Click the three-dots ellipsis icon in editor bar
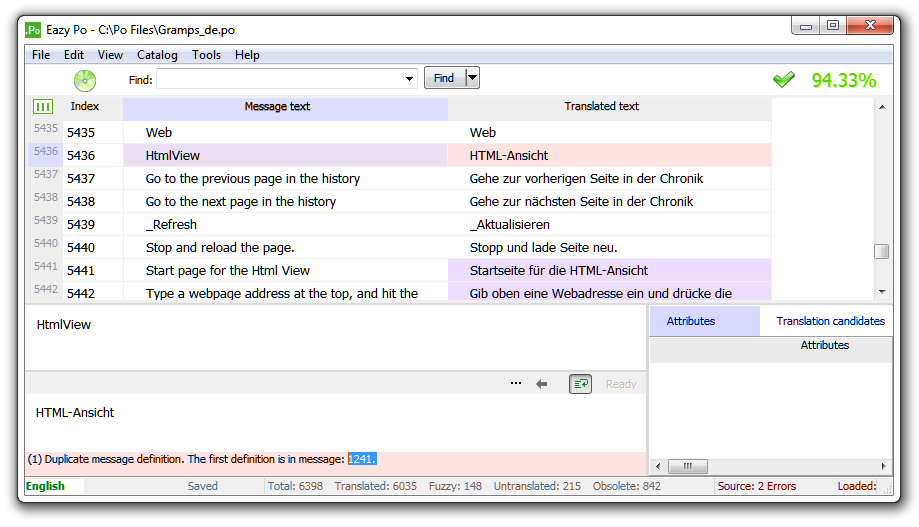919x527 pixels. (x=516, y=383)
